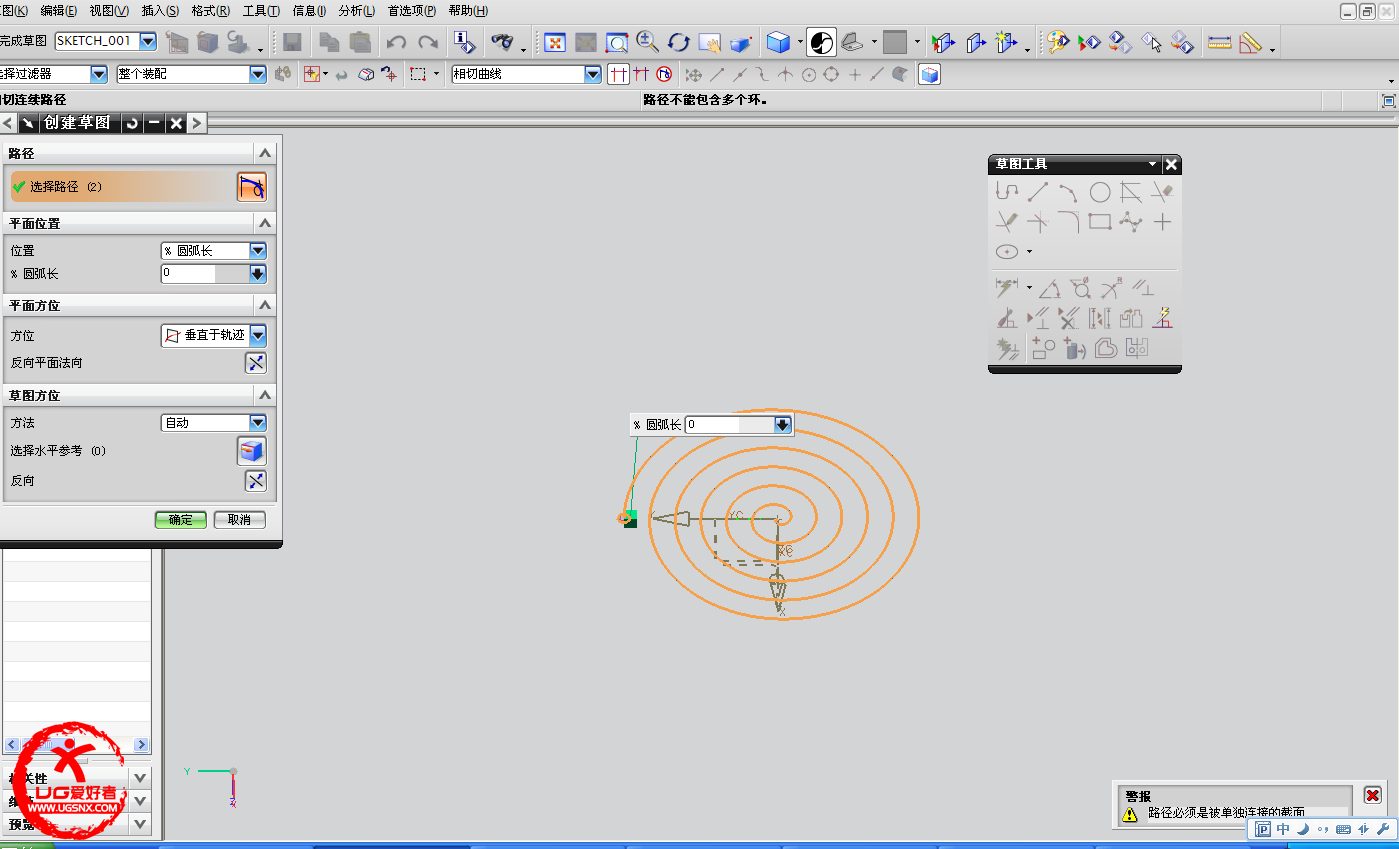The width and height of the screenshot is (1399, 849).
Task: Open the 插入(S) menu
Action: click(x=160, y=11)
